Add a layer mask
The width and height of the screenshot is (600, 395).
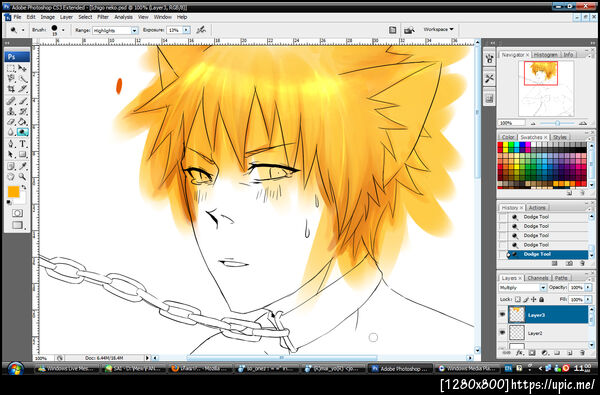point(532,353)
